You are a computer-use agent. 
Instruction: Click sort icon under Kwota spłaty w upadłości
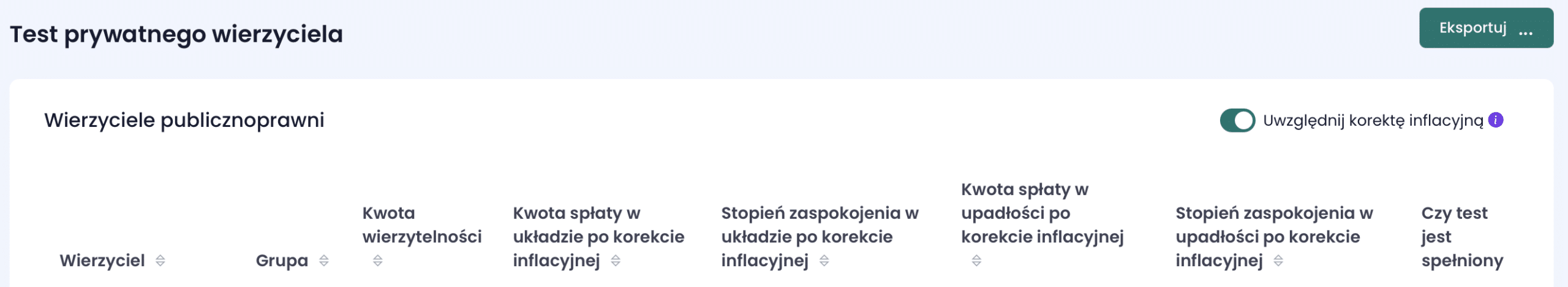pos(976,261)
